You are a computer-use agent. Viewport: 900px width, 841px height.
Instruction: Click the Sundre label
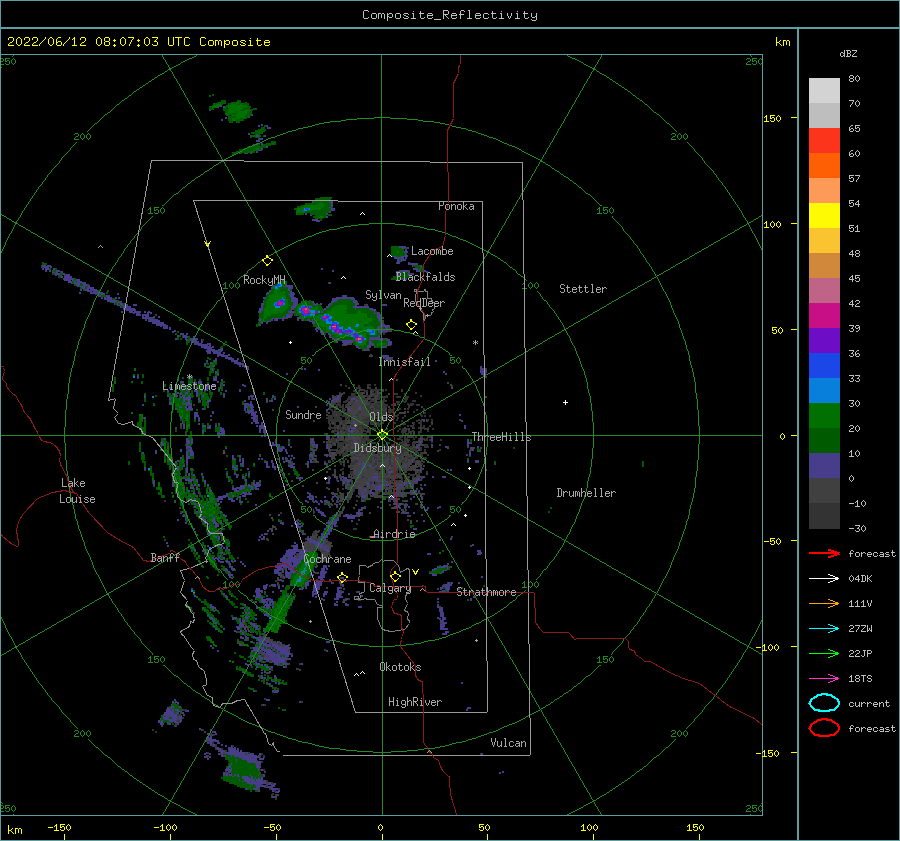(x=304, y=415)
